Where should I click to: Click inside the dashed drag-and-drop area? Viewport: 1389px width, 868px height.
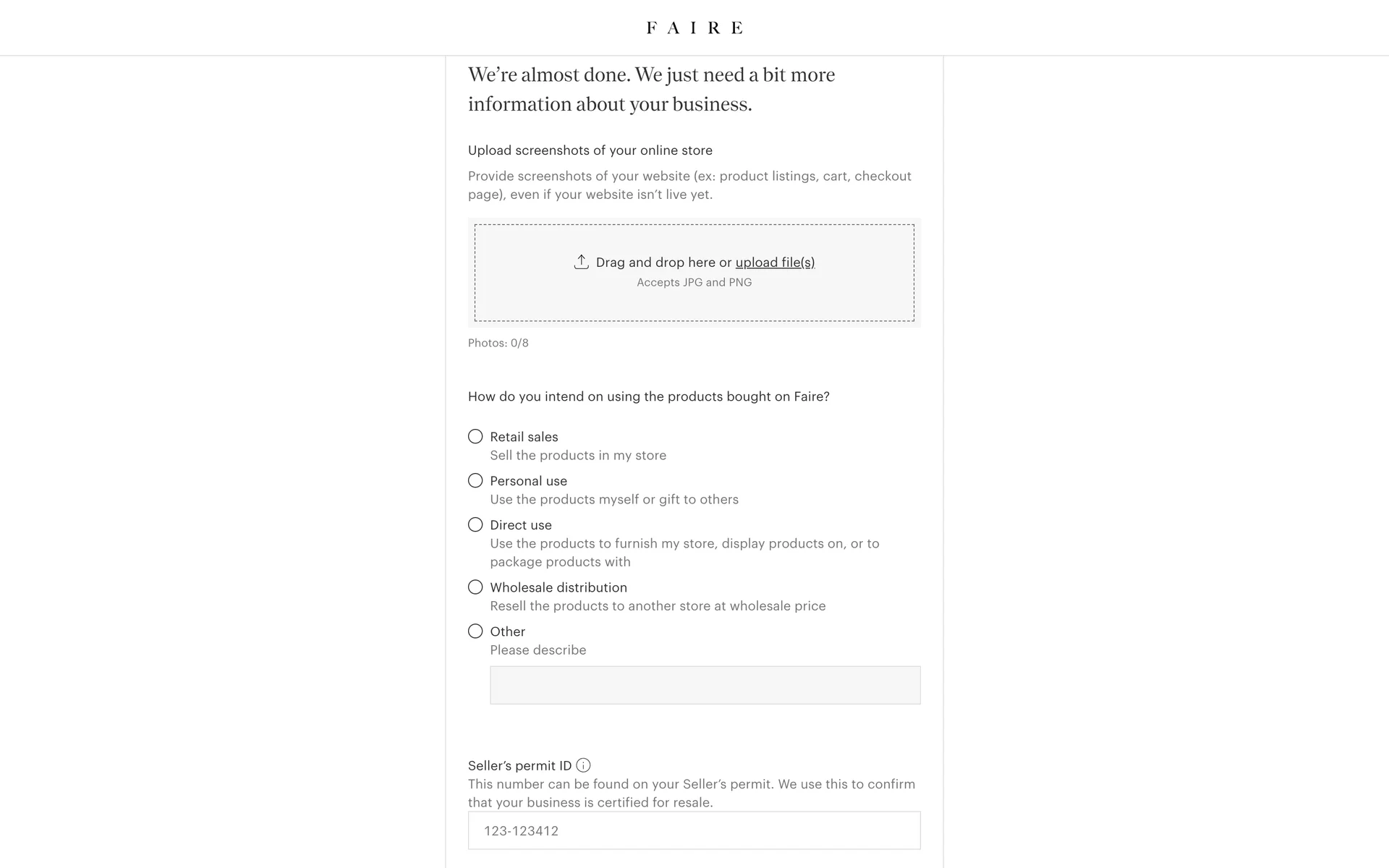point(694,304)
